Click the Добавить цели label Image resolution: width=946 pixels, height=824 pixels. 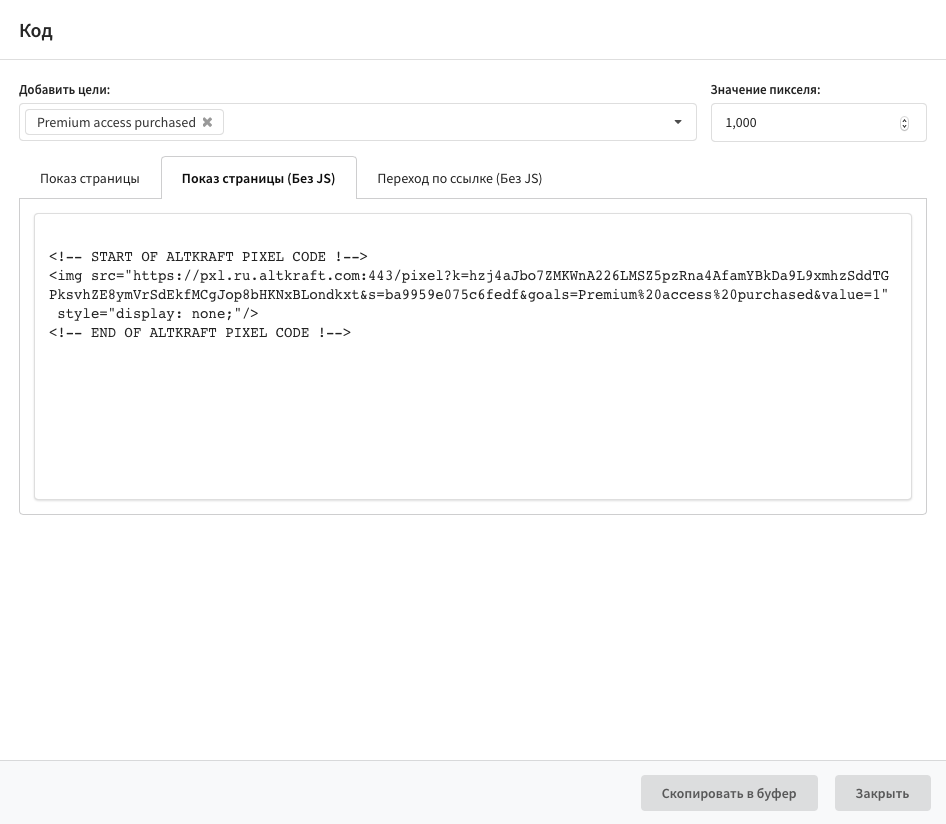click(65, 90)
